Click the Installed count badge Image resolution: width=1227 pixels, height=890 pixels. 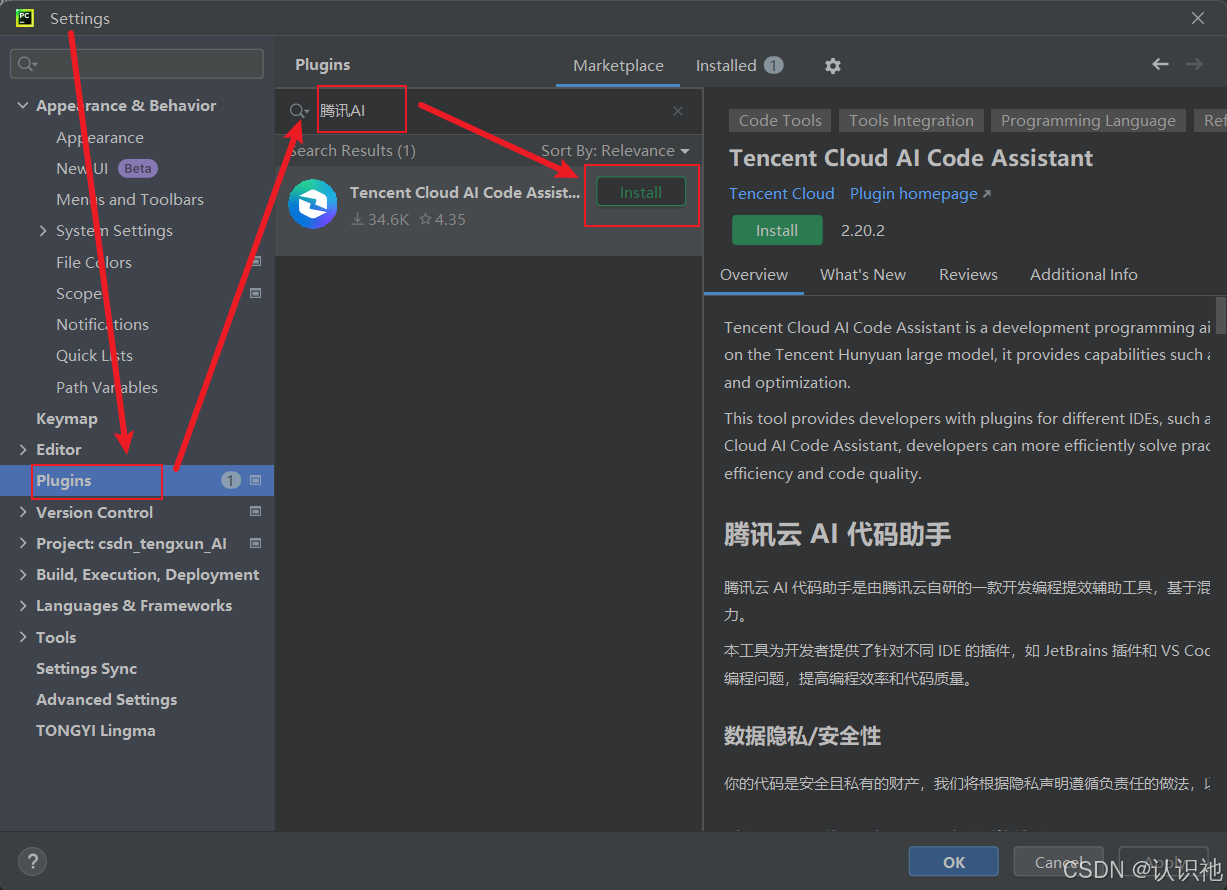pyautogui.click(x=774, y=65)
